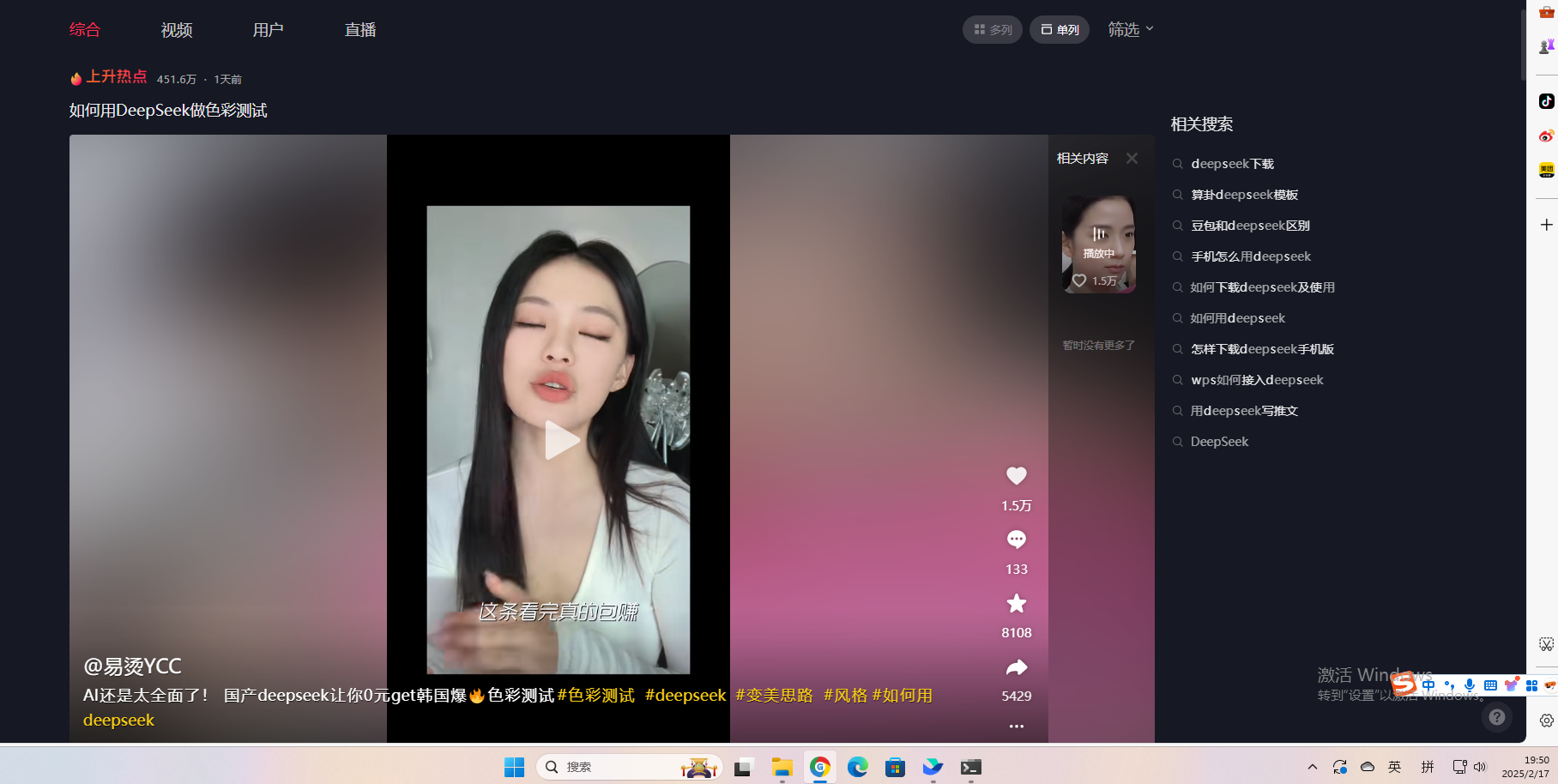
Task: Search related term 手机怎么用deepseek
Action: 1251,256
